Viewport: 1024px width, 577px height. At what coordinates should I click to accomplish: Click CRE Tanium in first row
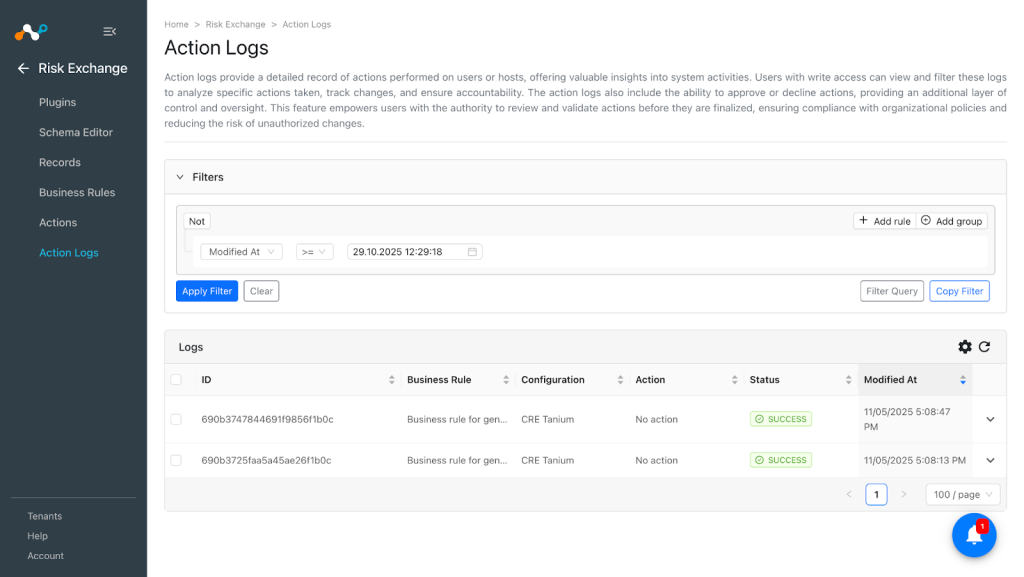coord(547,420)
